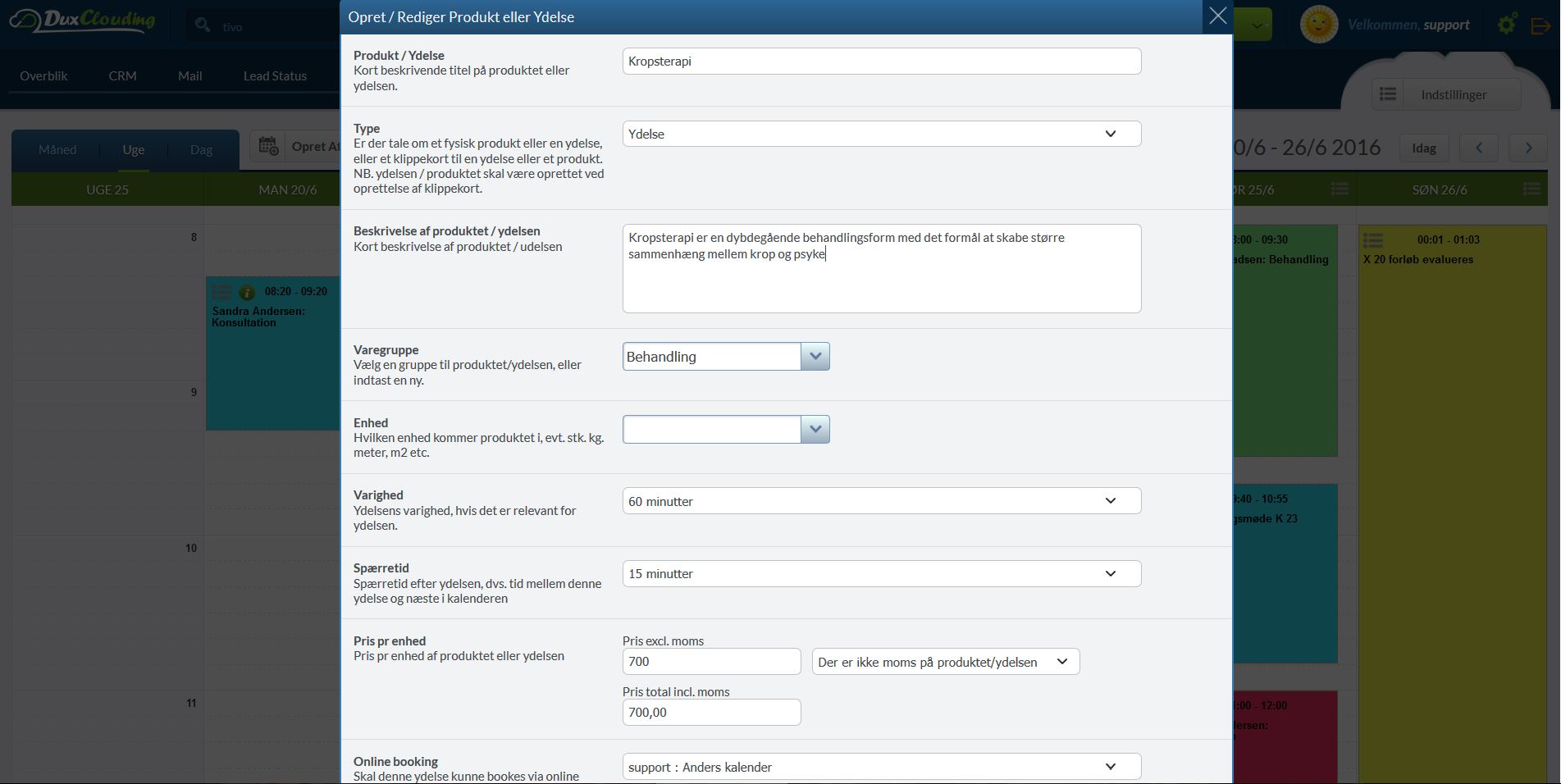Open list menu in SØN 26/6 header
Viewport: 1561px width, 784px height.
pyautogui.click(x=1531, y=189)
